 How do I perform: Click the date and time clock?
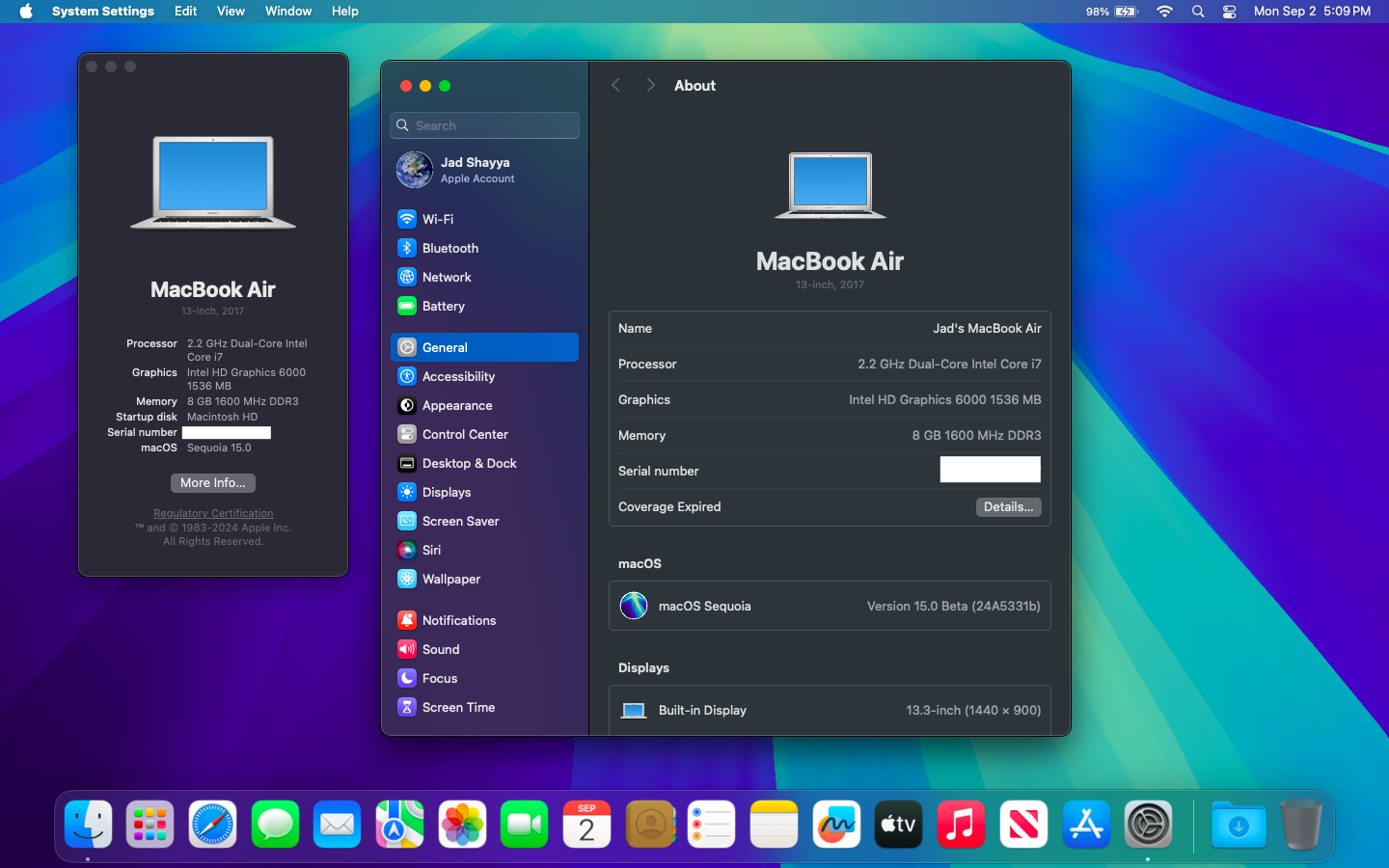click(x=1312, y=12)
